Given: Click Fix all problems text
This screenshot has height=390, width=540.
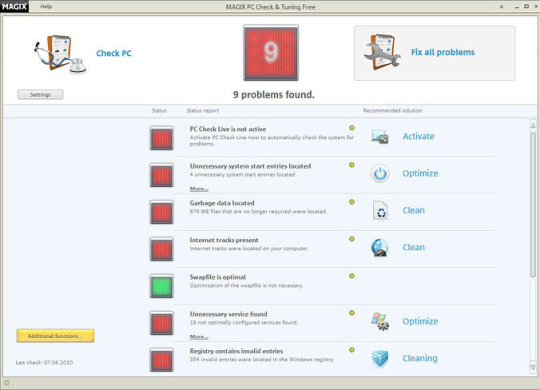Looking at the screenshot, I should coord(443,52).
